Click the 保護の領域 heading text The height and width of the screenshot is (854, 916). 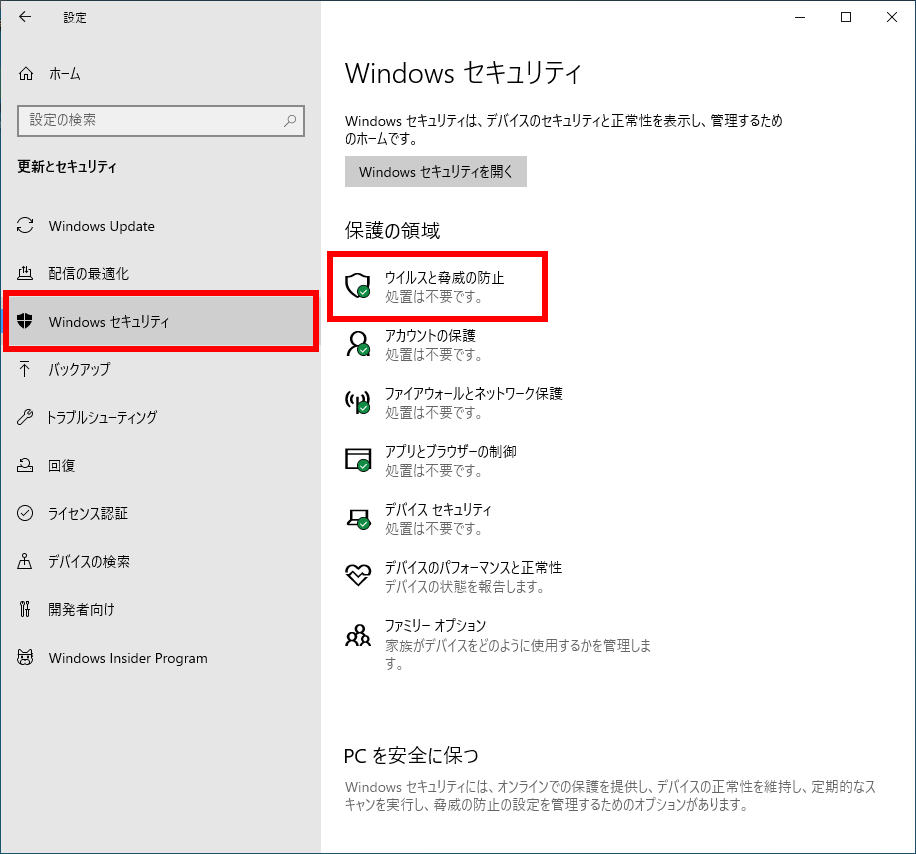(392, 230)
